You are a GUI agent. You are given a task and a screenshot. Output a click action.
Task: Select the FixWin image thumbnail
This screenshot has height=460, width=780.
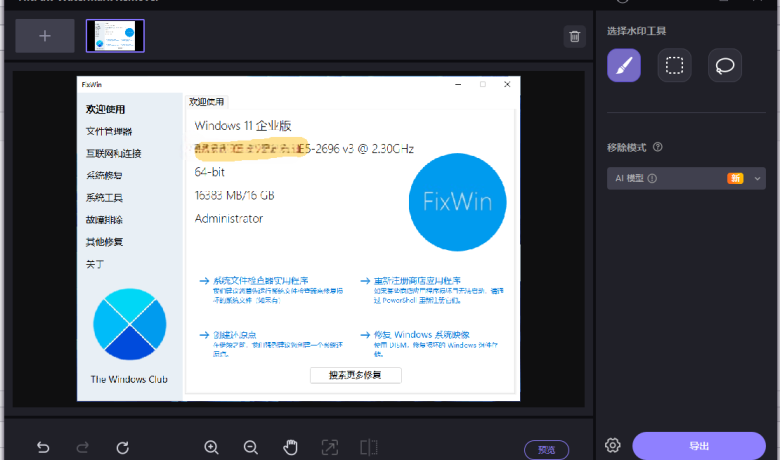(115, 36)
